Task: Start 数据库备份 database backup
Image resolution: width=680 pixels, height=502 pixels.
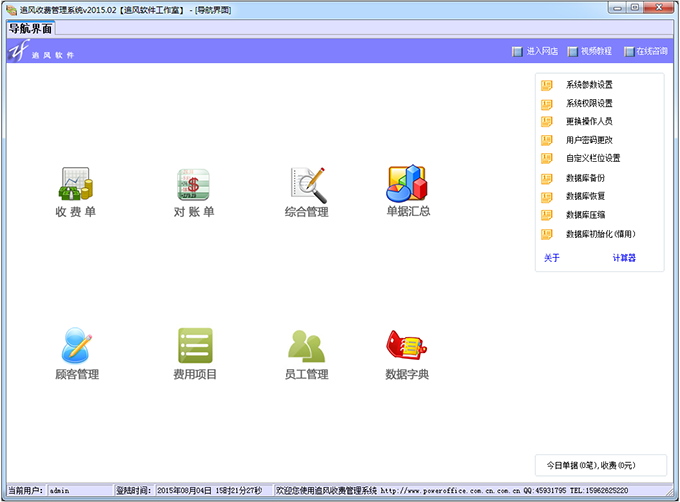Action: pos(585,178)
